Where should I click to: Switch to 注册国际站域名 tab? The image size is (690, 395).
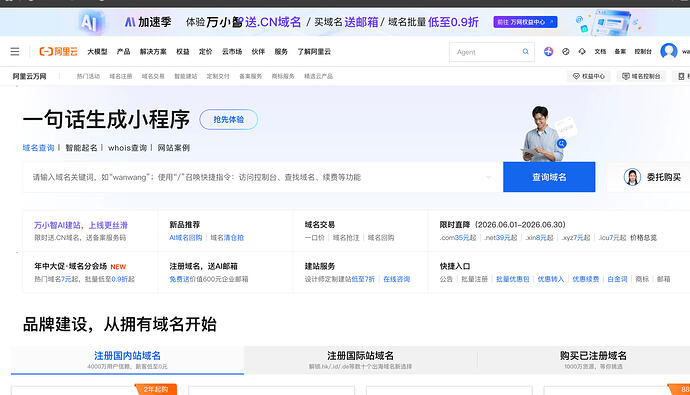tap(360, 360)
